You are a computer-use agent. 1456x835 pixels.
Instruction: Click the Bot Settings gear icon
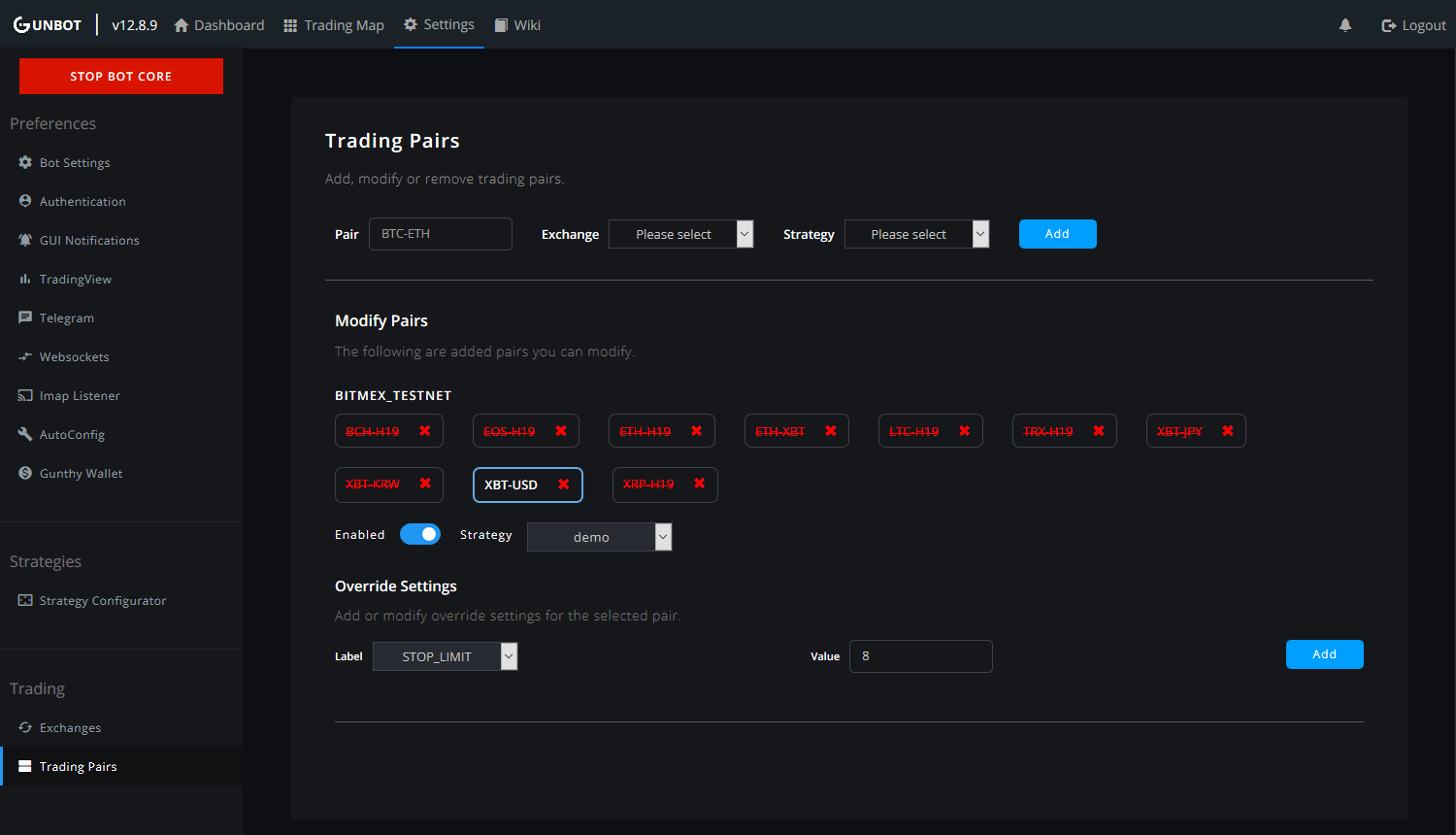click(25, 162)
